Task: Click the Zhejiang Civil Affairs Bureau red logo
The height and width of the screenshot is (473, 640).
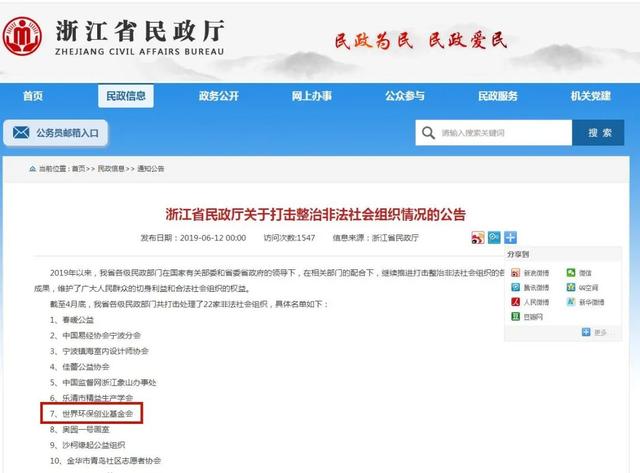Action: pos(22,36)
